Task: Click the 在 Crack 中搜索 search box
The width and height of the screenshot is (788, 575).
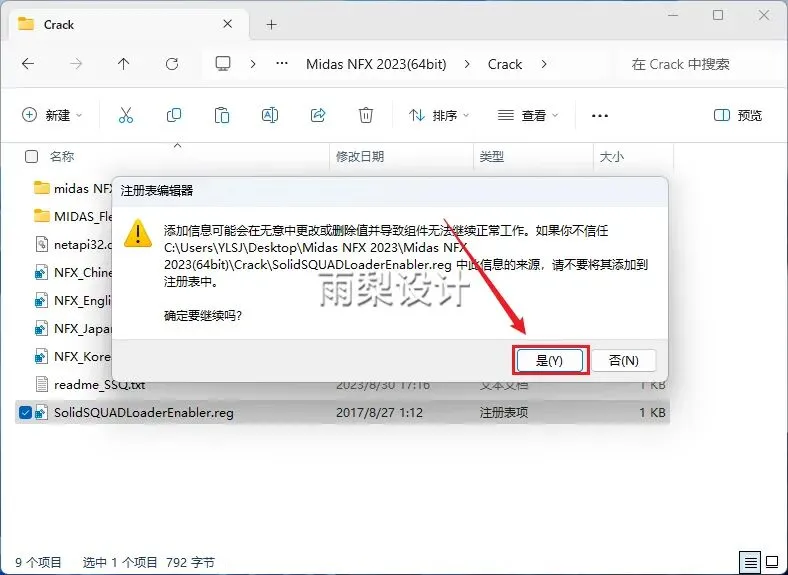Action: click(701, 64)
